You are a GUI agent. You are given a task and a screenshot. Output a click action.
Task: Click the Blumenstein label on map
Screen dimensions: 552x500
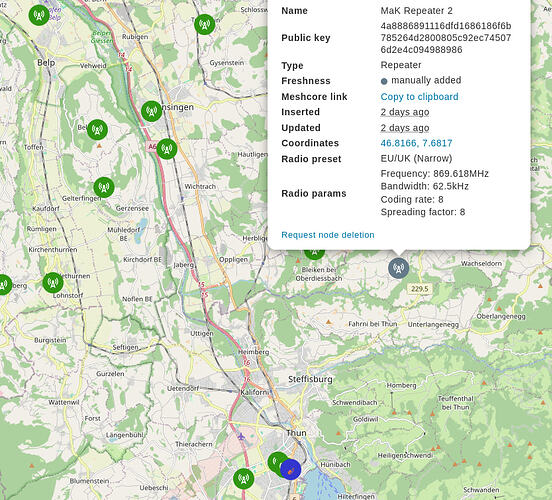(x=89, y=481)
